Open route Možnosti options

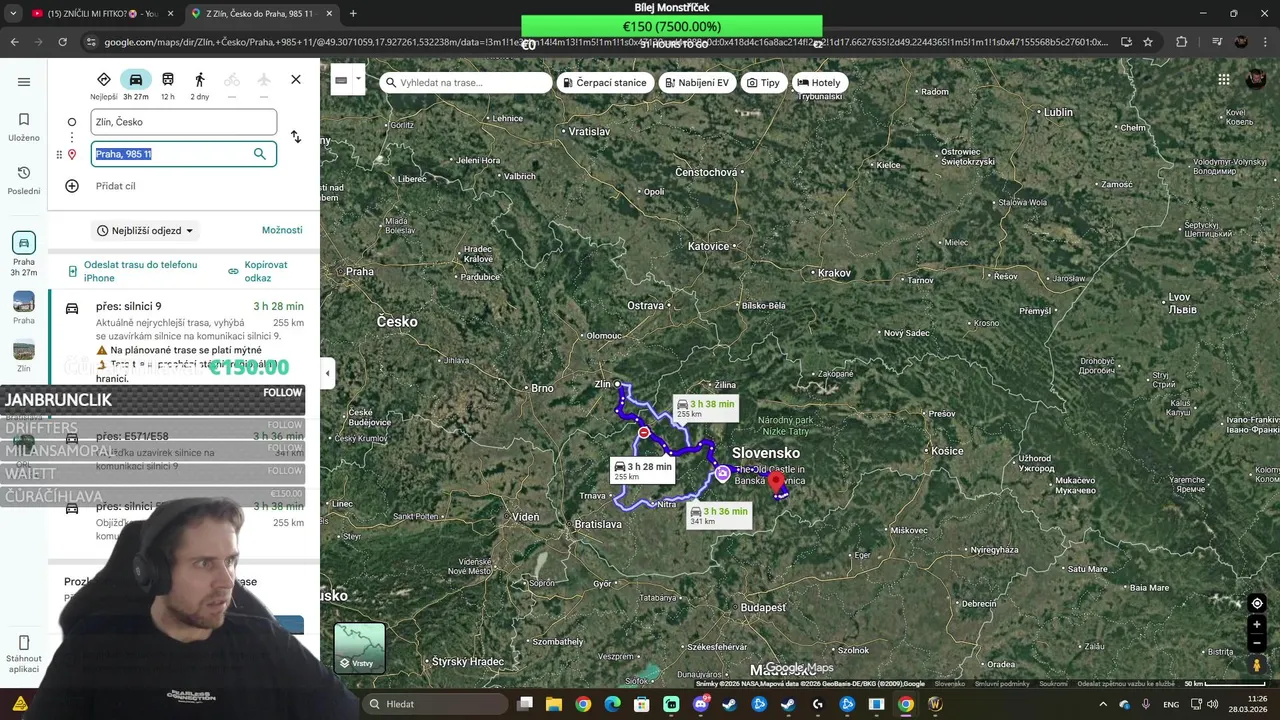[x=282, y=230]
